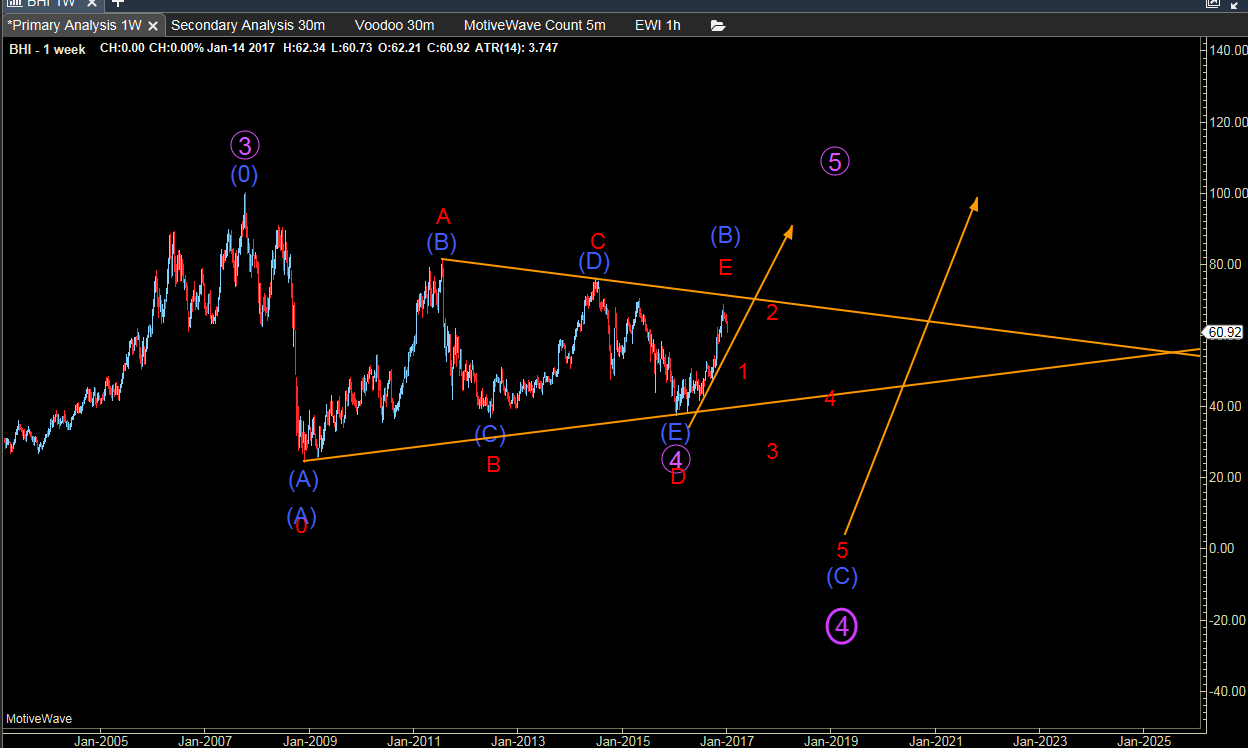Open the MotiveWave Count 5m tab
Screen dimensions: 1248x748
click(535, 25)
